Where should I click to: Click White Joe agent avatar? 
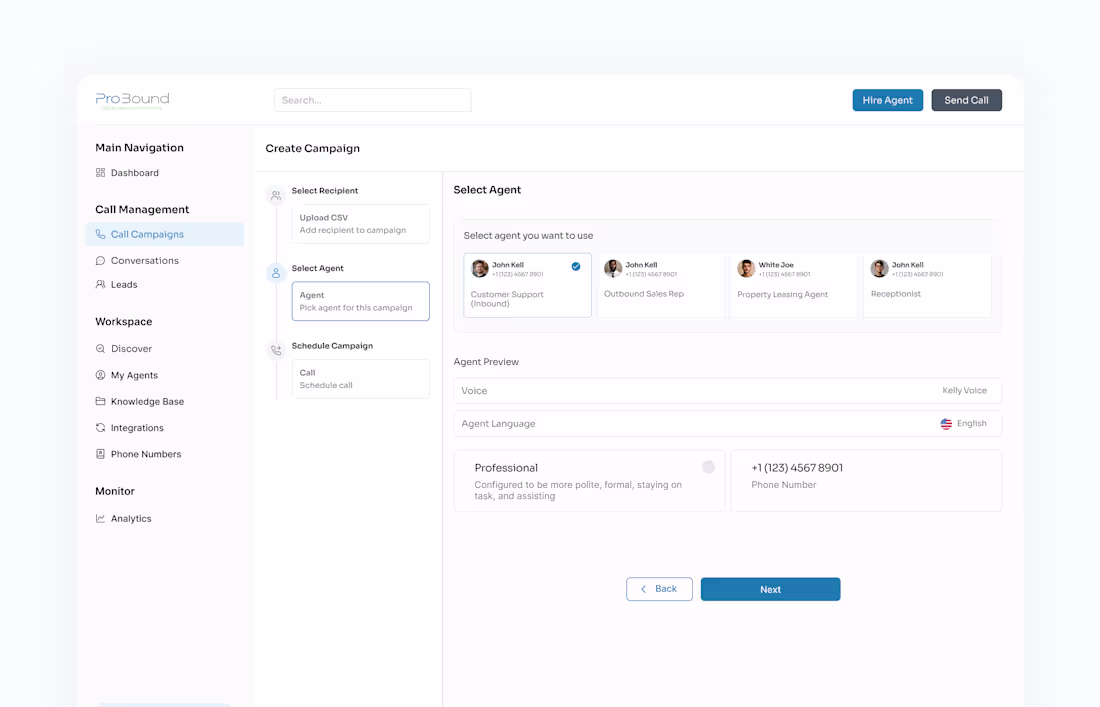[746, 269]
